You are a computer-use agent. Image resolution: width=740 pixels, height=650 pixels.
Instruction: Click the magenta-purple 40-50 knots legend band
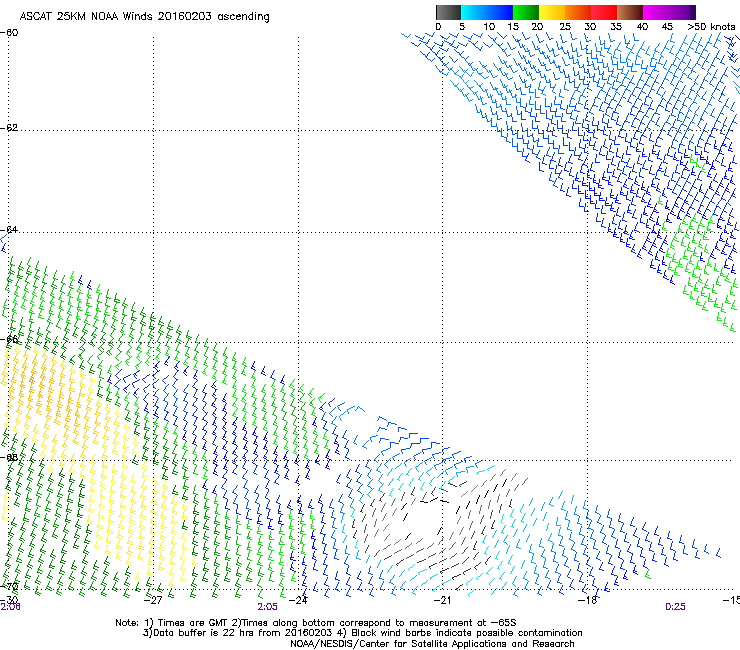[x=669, y=12]
